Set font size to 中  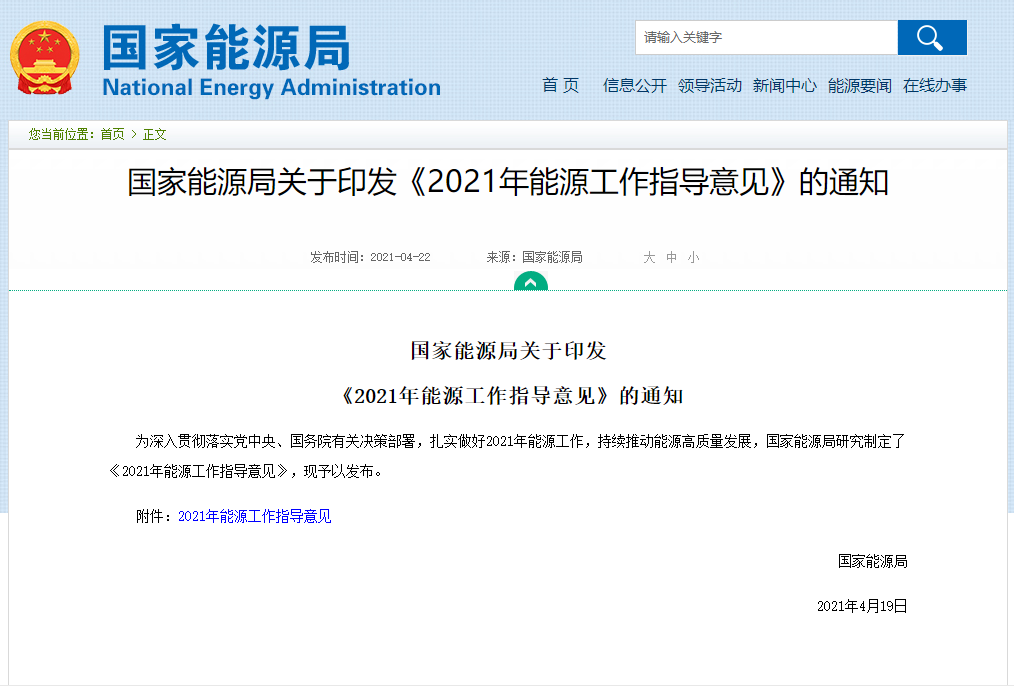pyautogui.click(x=671, y=257)
